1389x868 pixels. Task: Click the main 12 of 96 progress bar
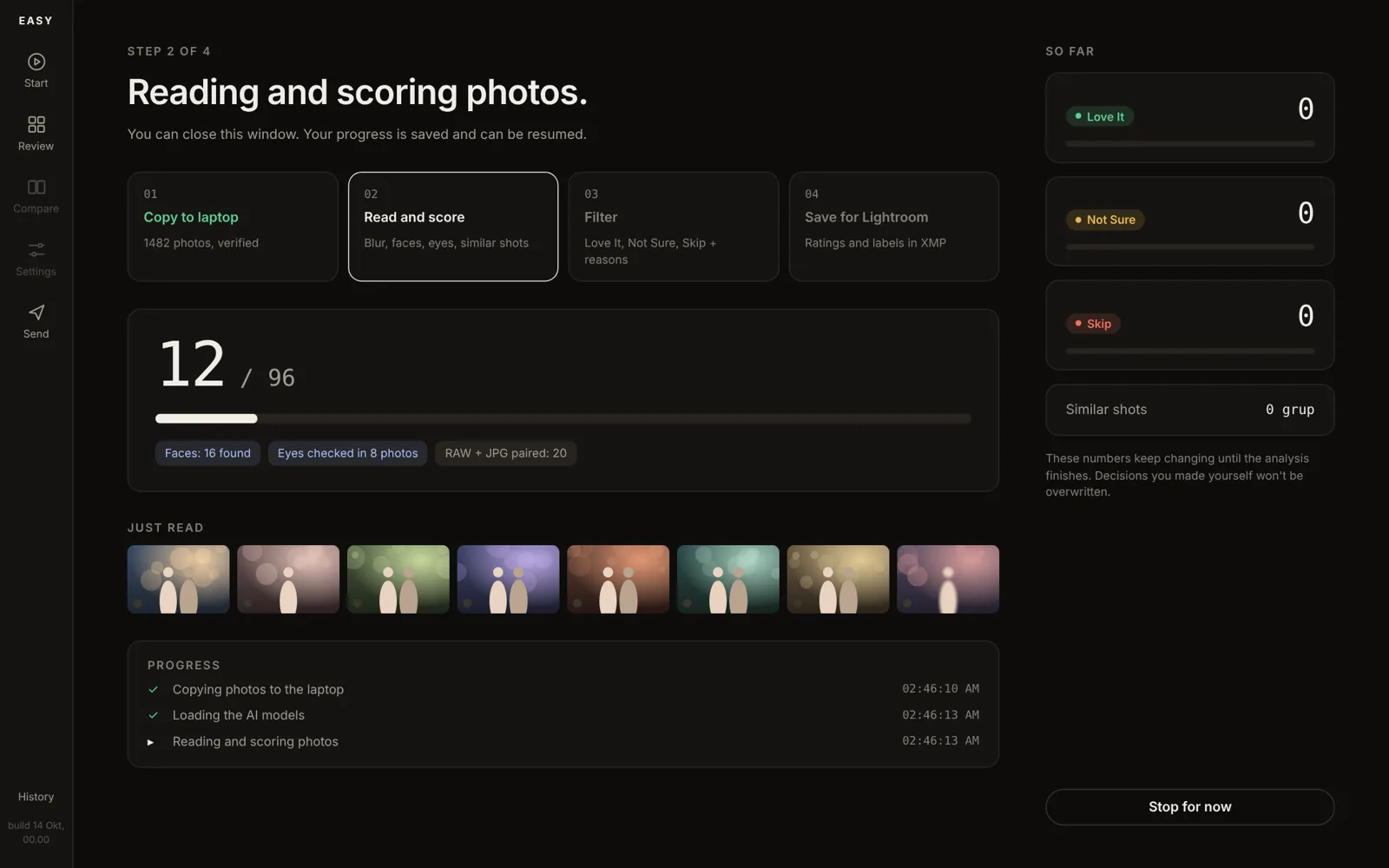(563, 418)
